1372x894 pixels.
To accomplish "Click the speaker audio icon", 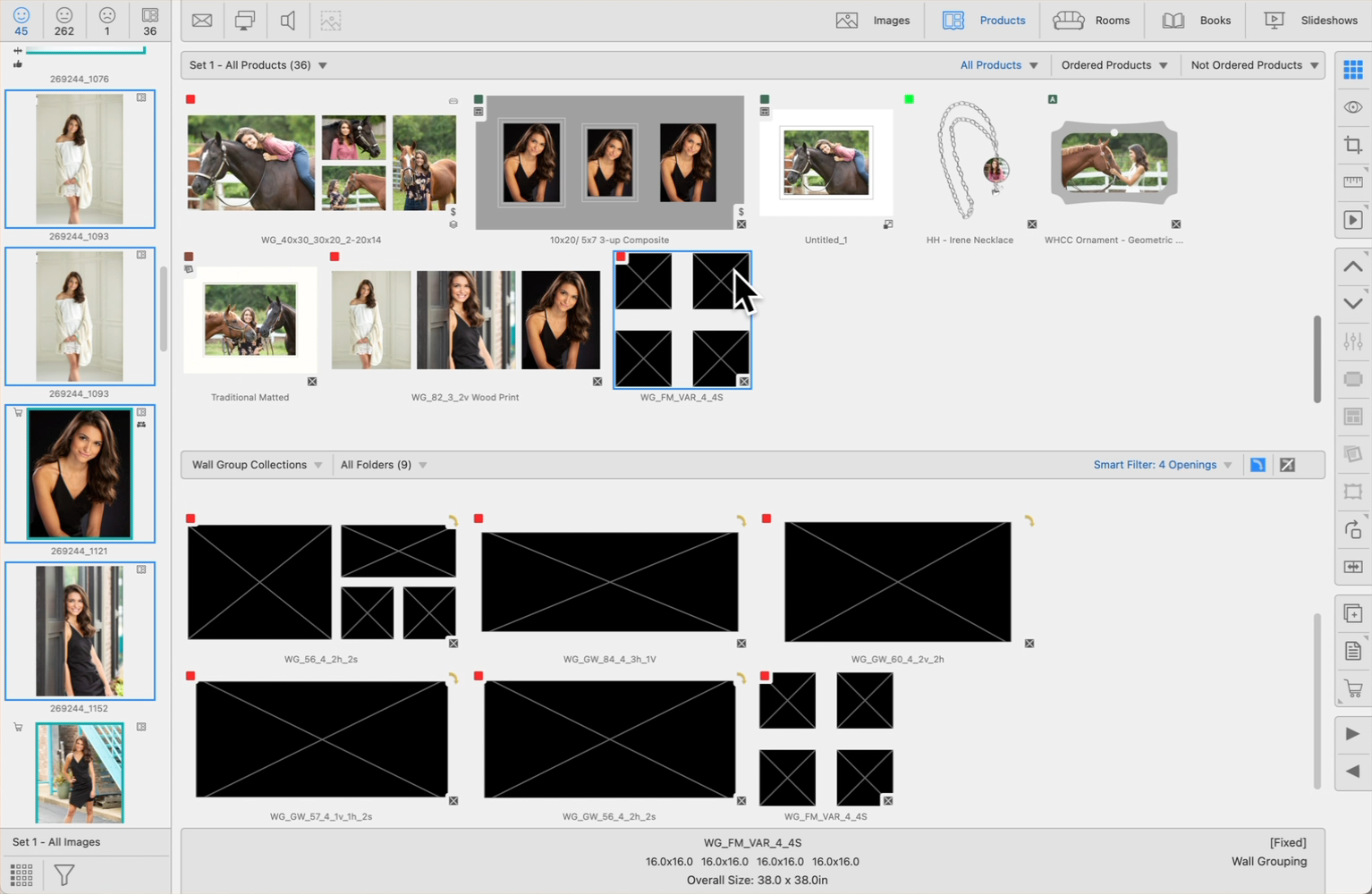I will click(x=288, y=21).
